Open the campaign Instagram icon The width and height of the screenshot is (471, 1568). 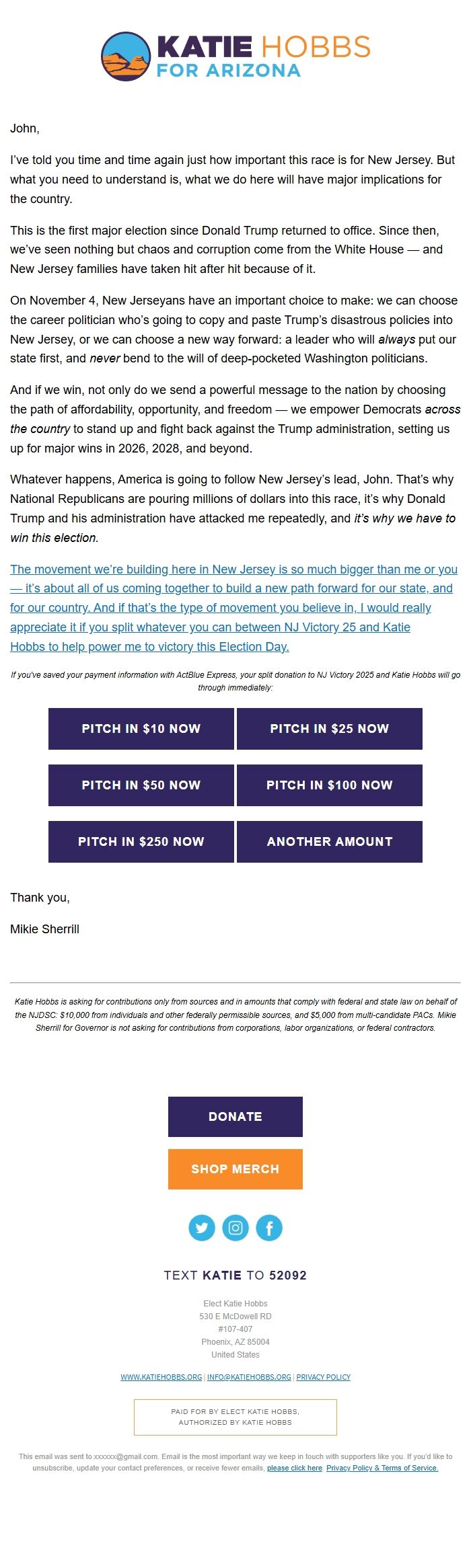[235, 1226]
